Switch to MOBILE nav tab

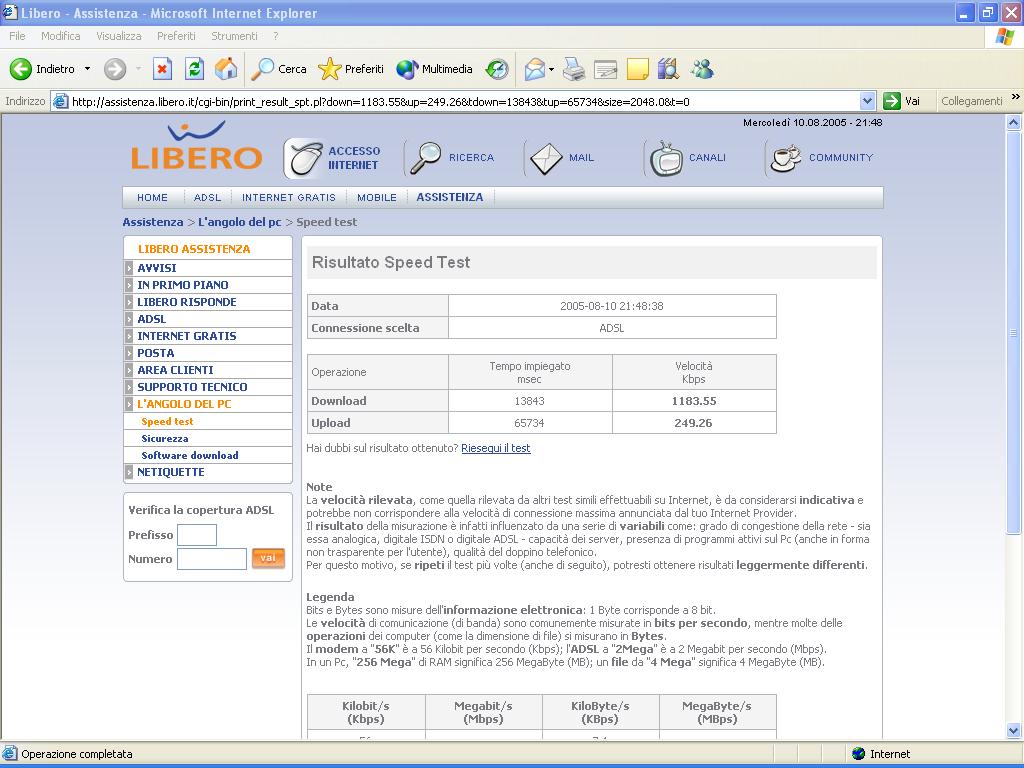[377, 197]
